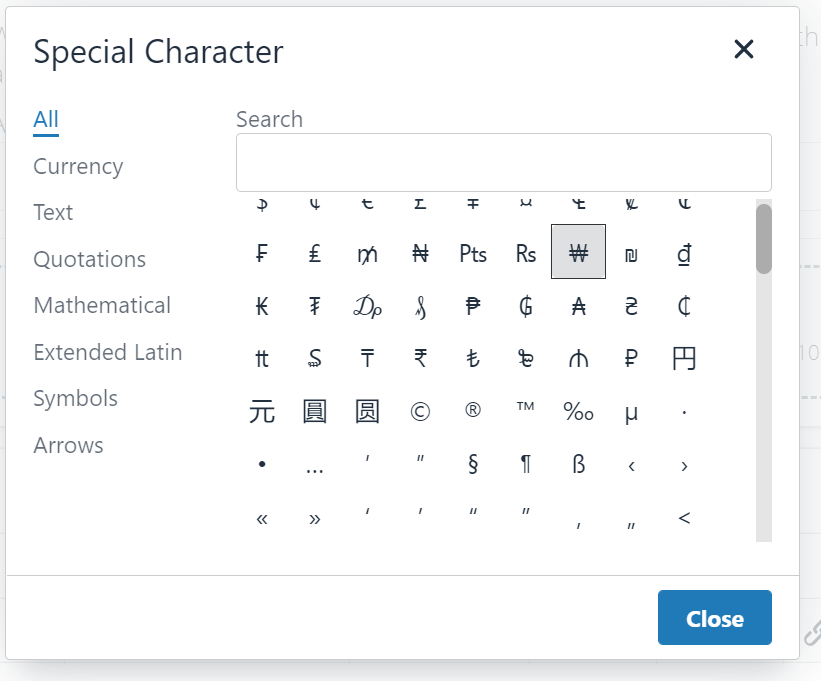Pick the Russian ruble ₽ symbol
This screenshot has height=681, width=821.
631,359
